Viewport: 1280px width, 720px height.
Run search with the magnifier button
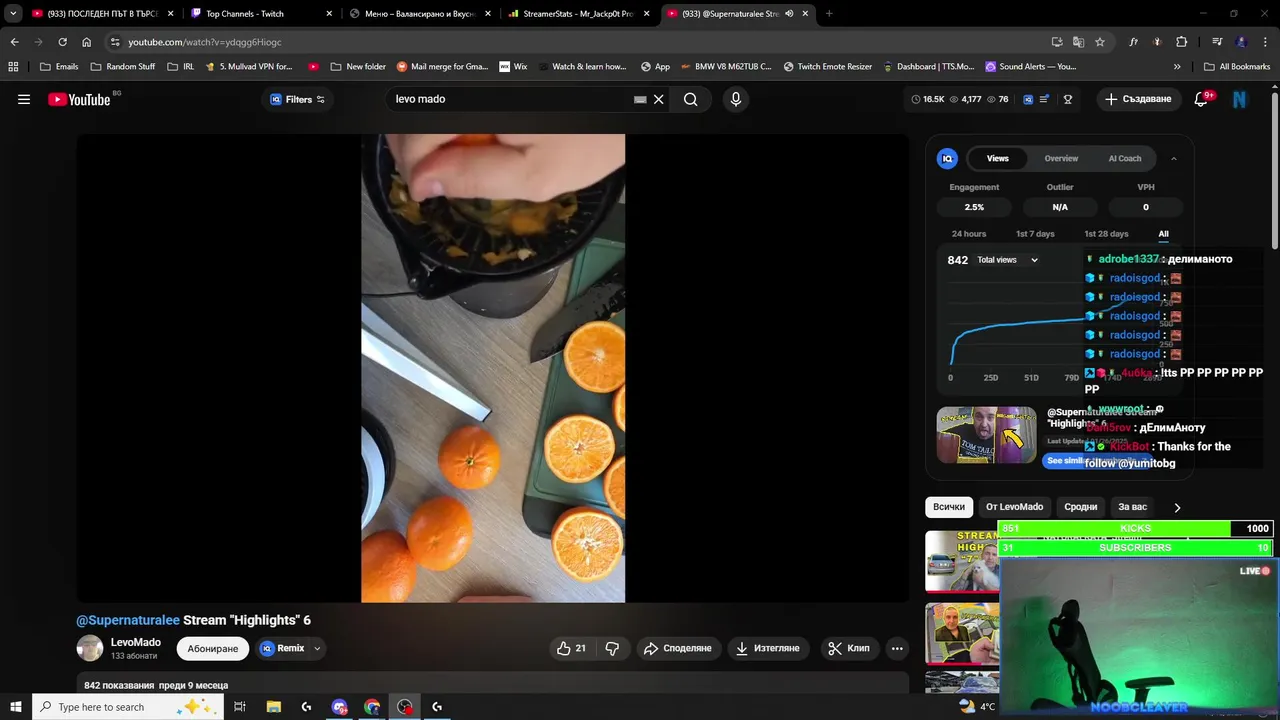pos(691,99)
